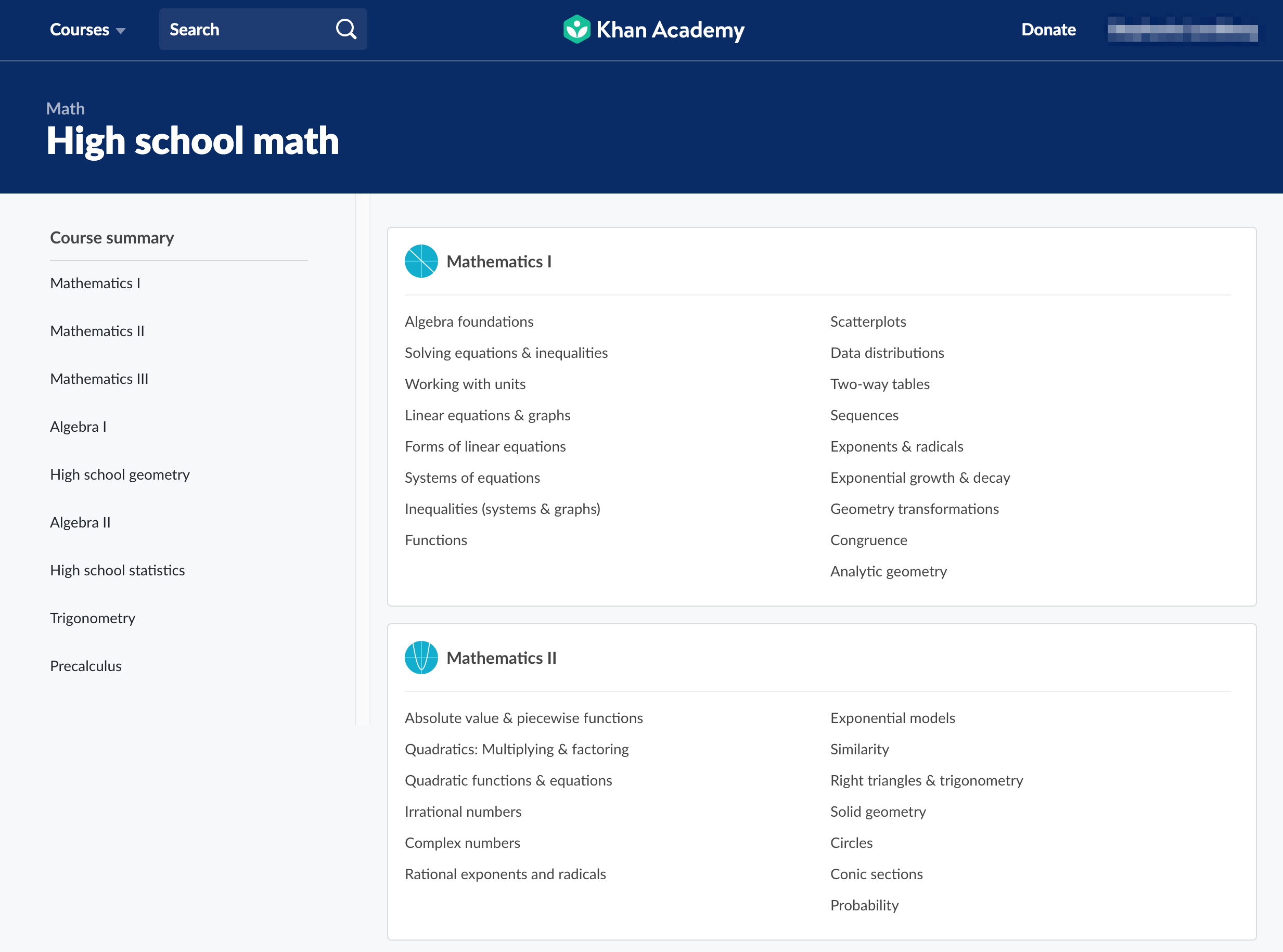The width and height of the screenshot is (1283, 952).
Task: Open Complex numbers unit
Action: pos(462,843)
